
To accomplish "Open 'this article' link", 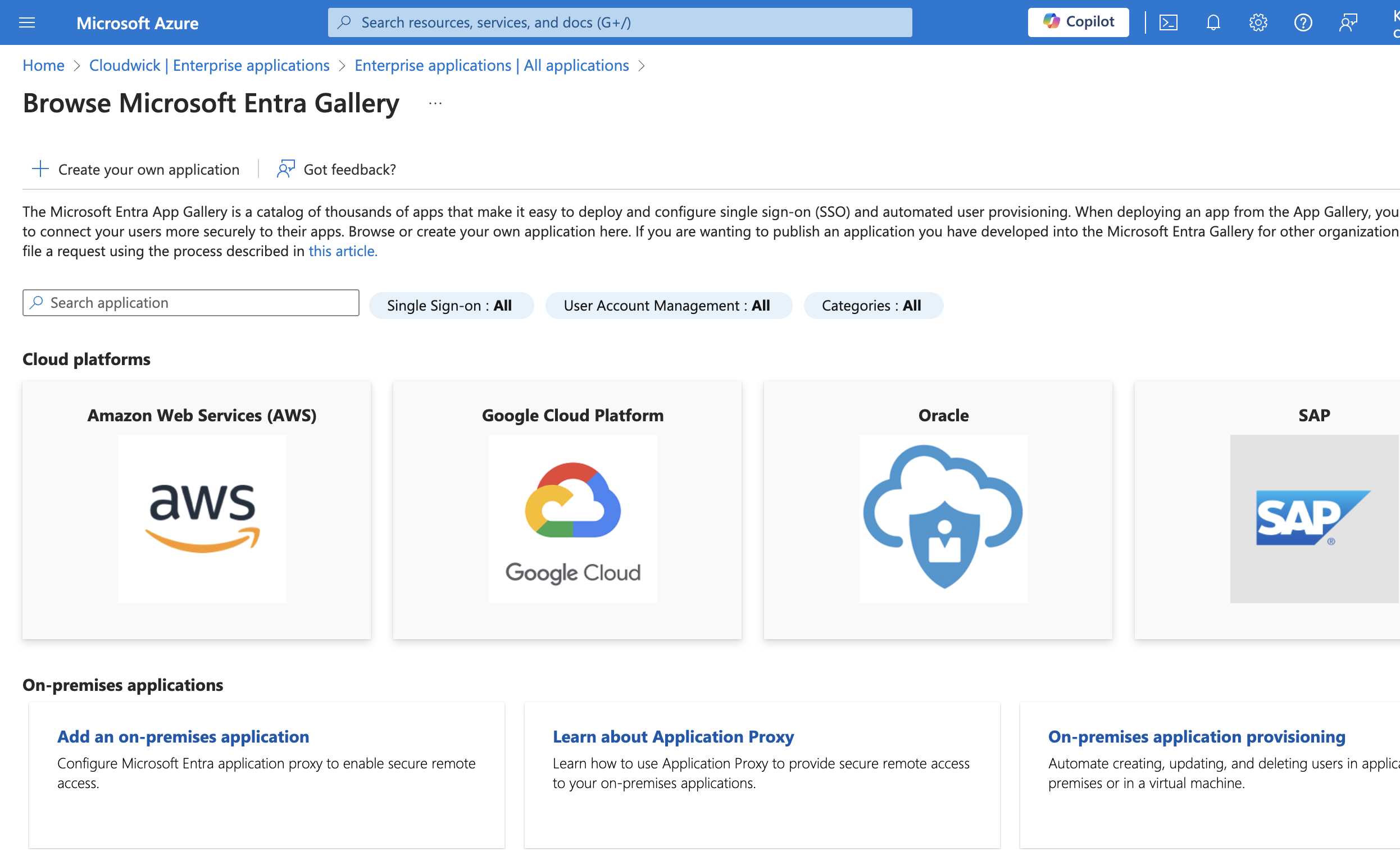I will (343, 251).
